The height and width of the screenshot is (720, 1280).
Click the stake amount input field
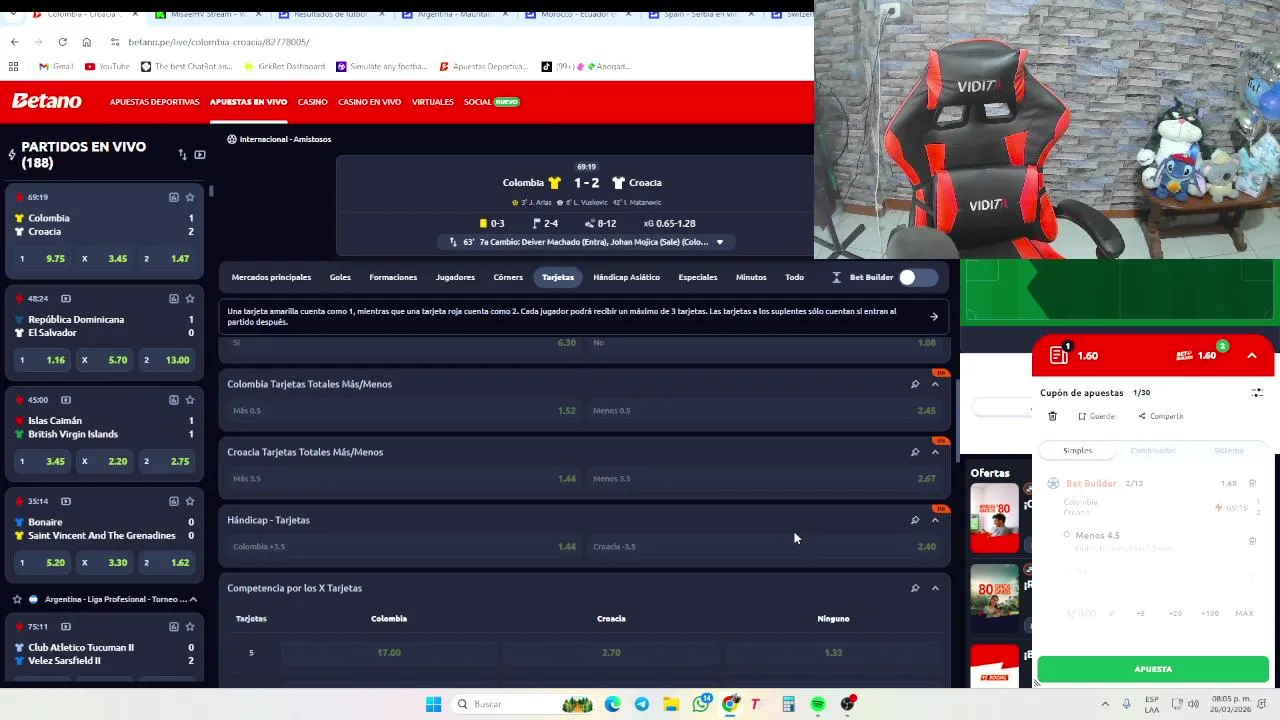[1082, 613]
